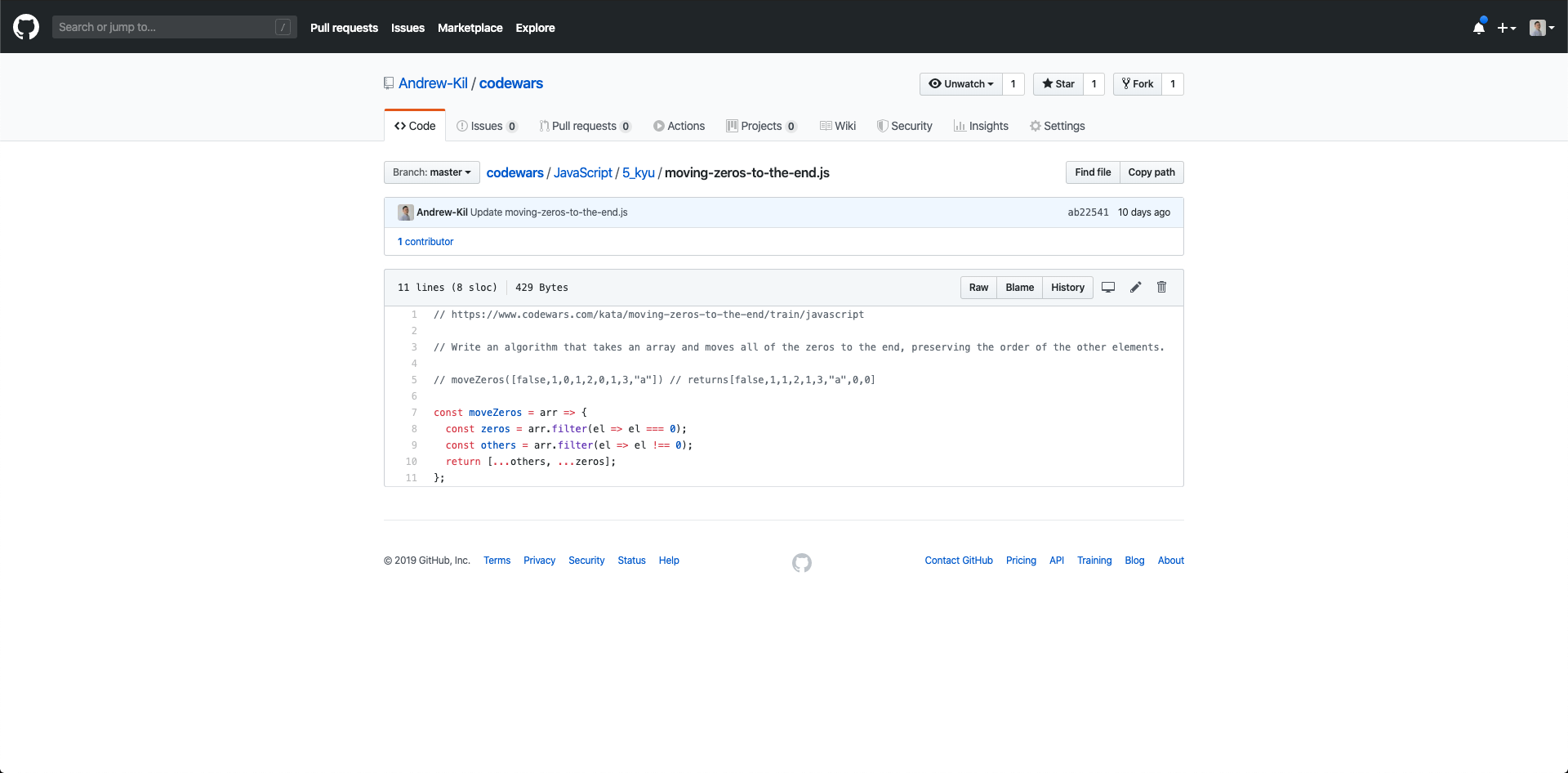The image size is (1568, 773).
Task: Switch to the Projects tab
Action: [762, 126]
